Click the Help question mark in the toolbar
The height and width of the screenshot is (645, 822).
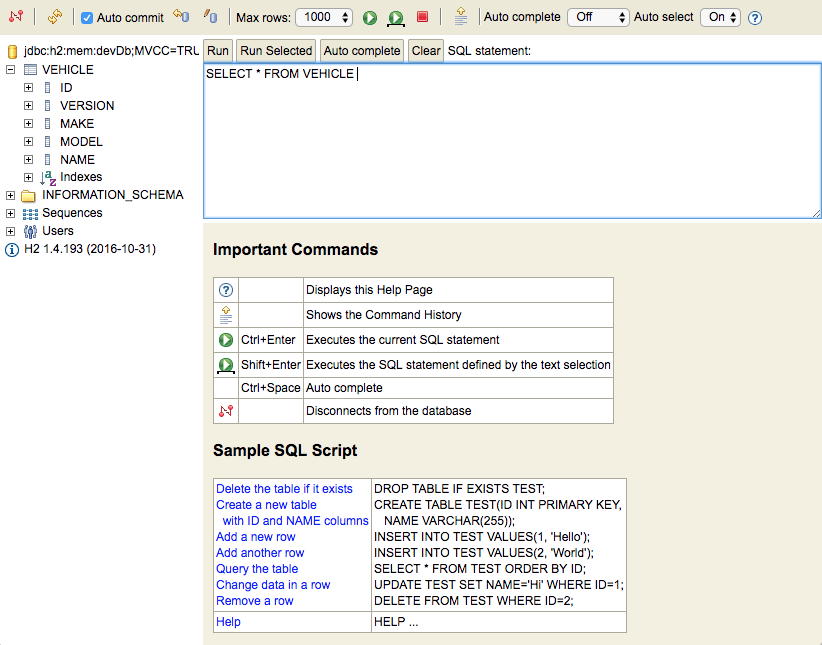coord(755,18)
